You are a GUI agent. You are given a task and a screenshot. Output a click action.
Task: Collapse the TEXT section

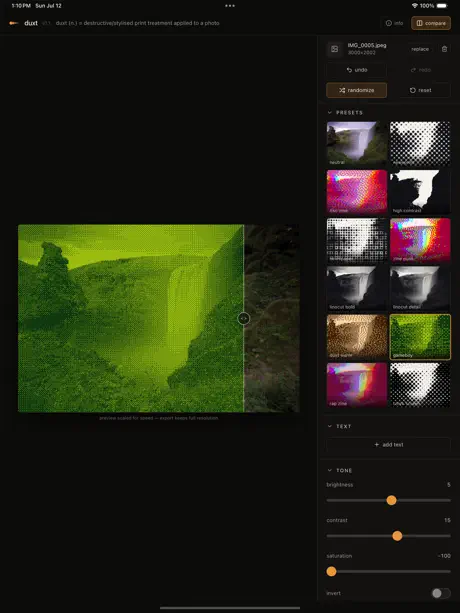339,426
